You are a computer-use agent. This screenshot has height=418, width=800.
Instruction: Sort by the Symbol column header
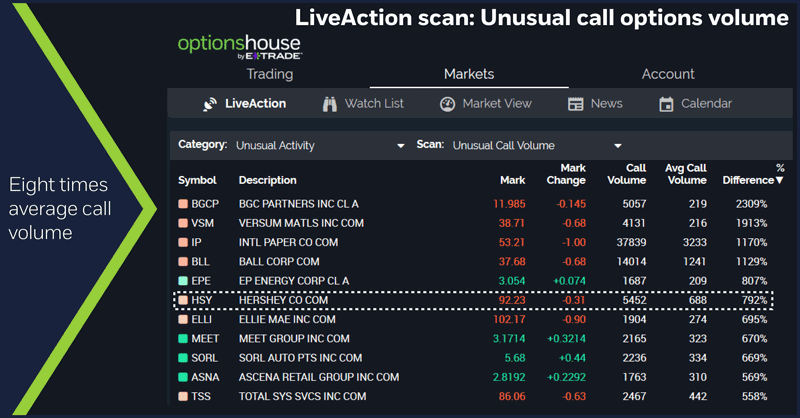point(197,181)
